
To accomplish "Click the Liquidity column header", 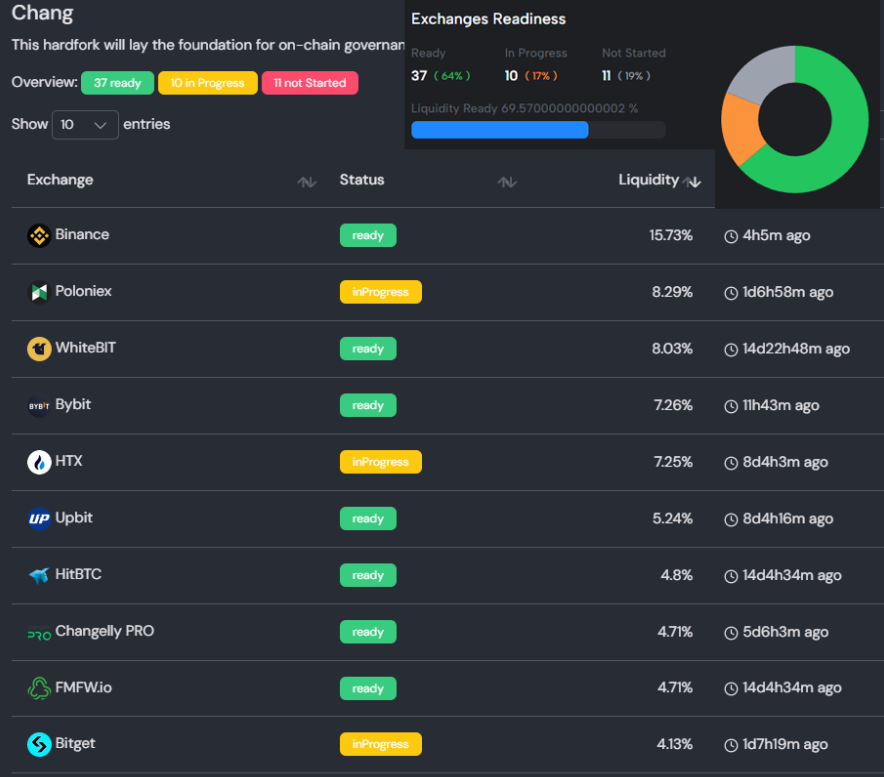I will point(648,180).
